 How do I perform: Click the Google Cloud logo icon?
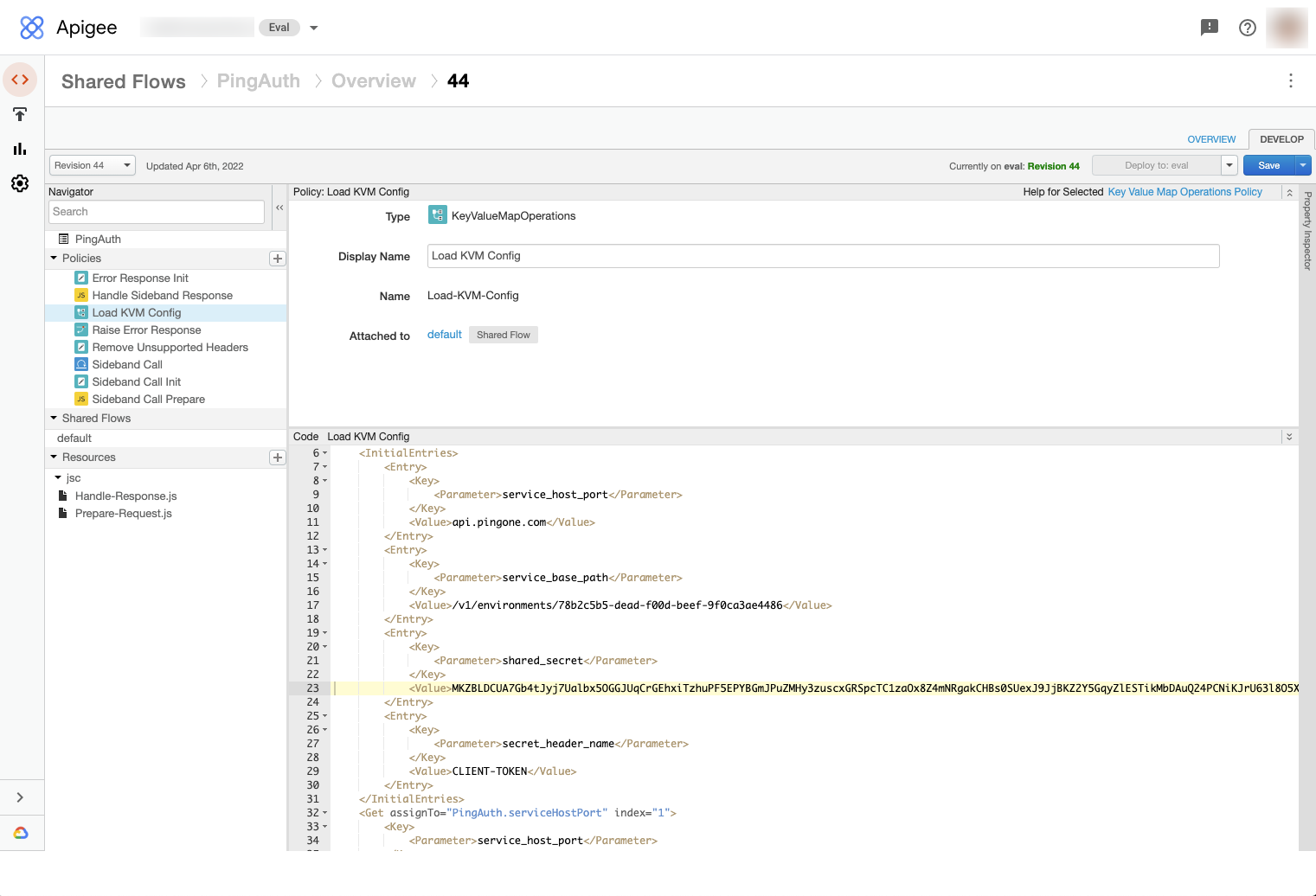click(x=21, y=833)
